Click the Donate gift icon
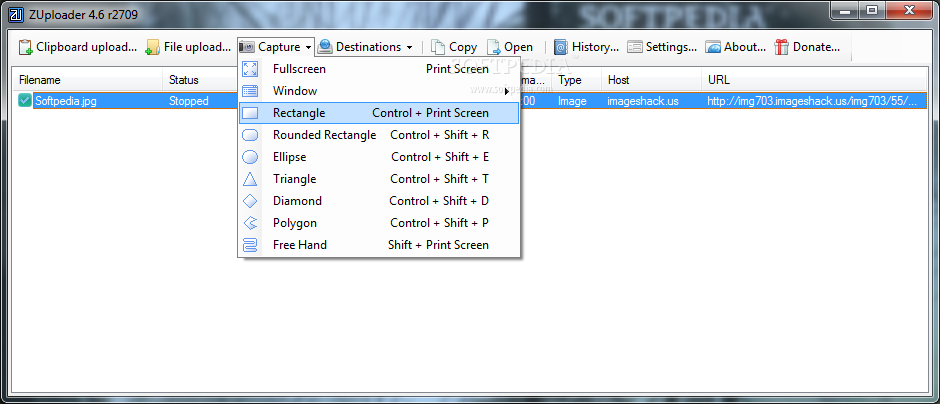The width and height of the screenshot is (940, 404). point(781,47)
